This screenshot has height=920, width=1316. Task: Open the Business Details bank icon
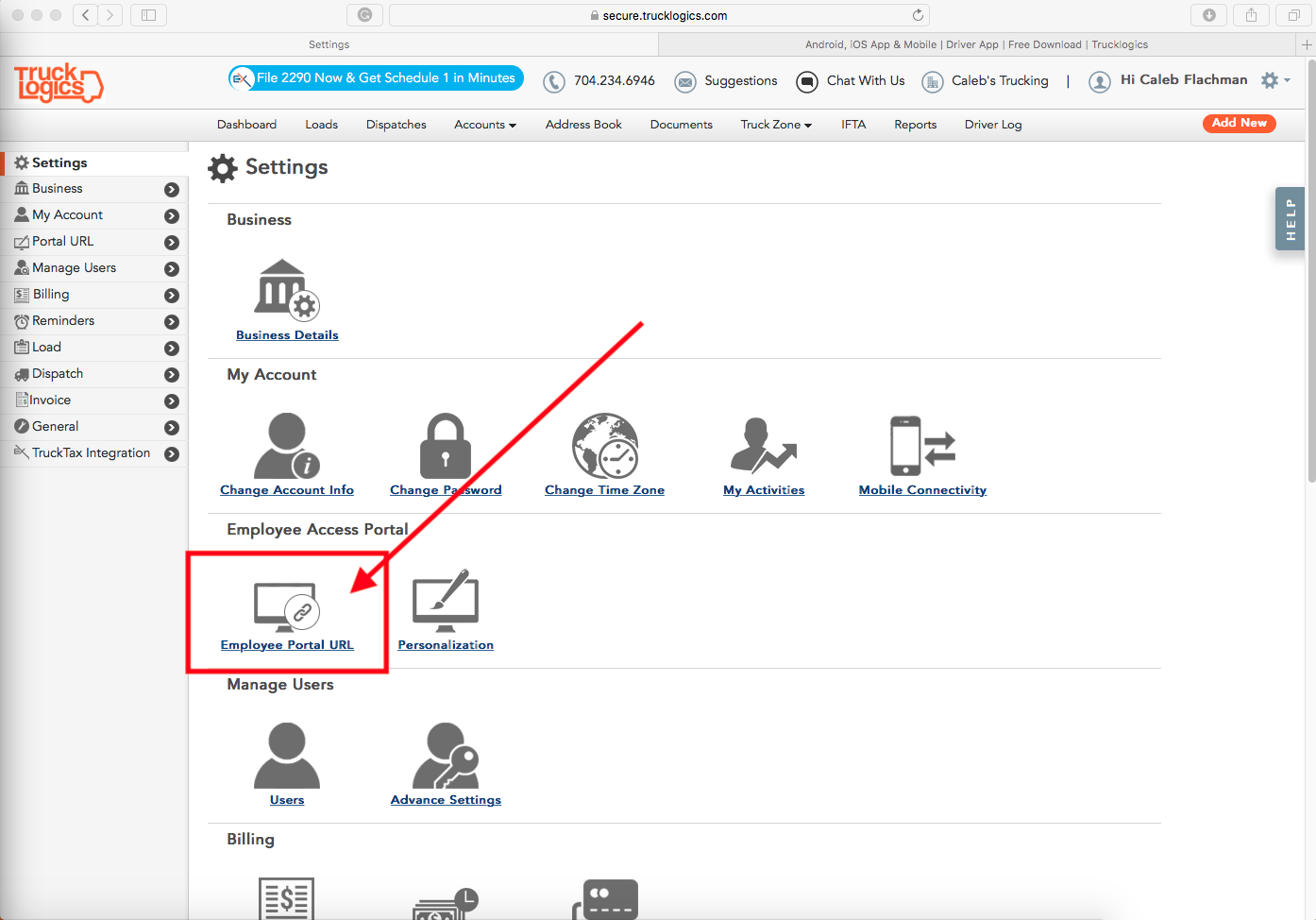(x=287, y=290)
